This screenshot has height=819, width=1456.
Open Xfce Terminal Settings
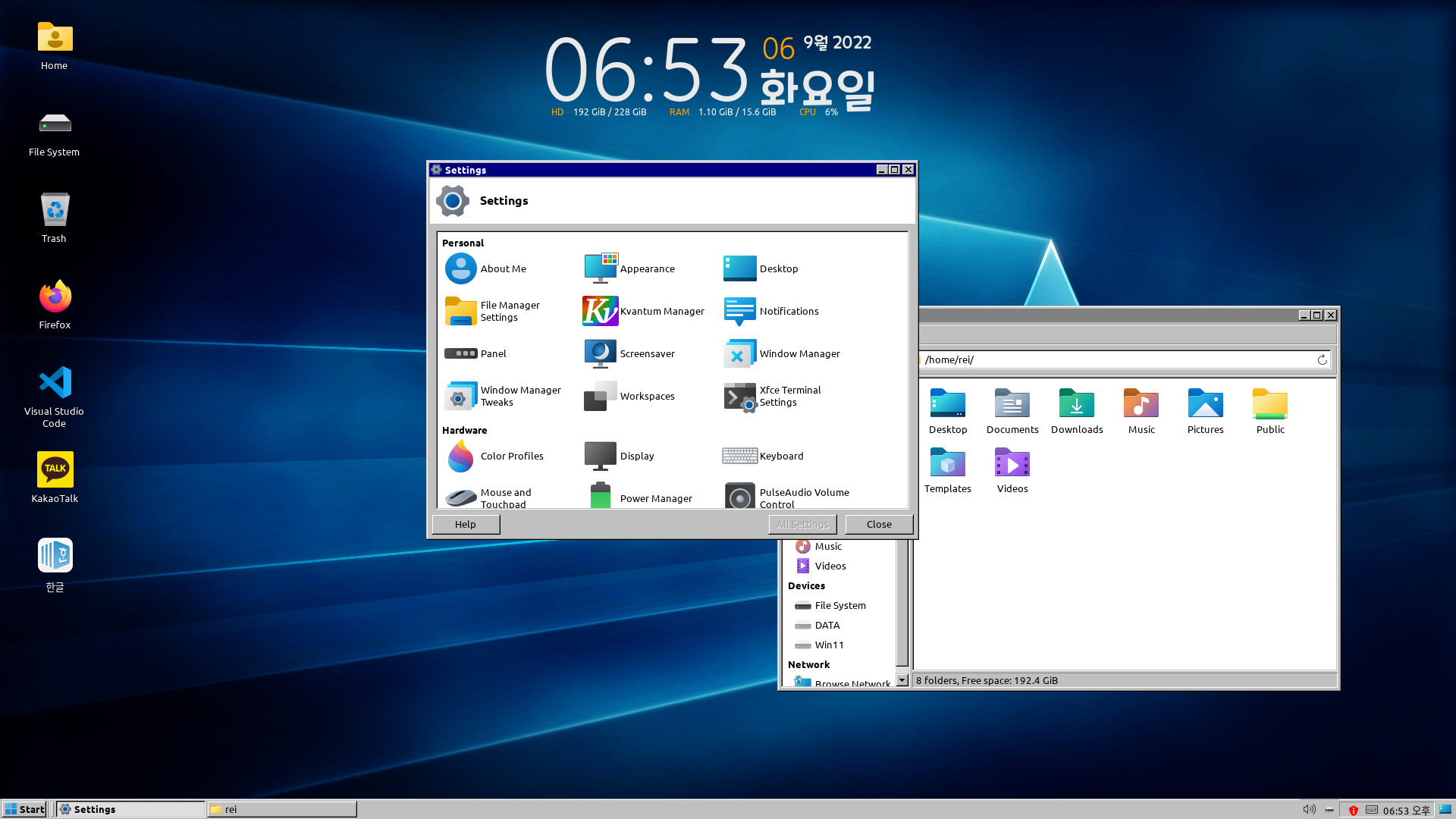[740, 396]
